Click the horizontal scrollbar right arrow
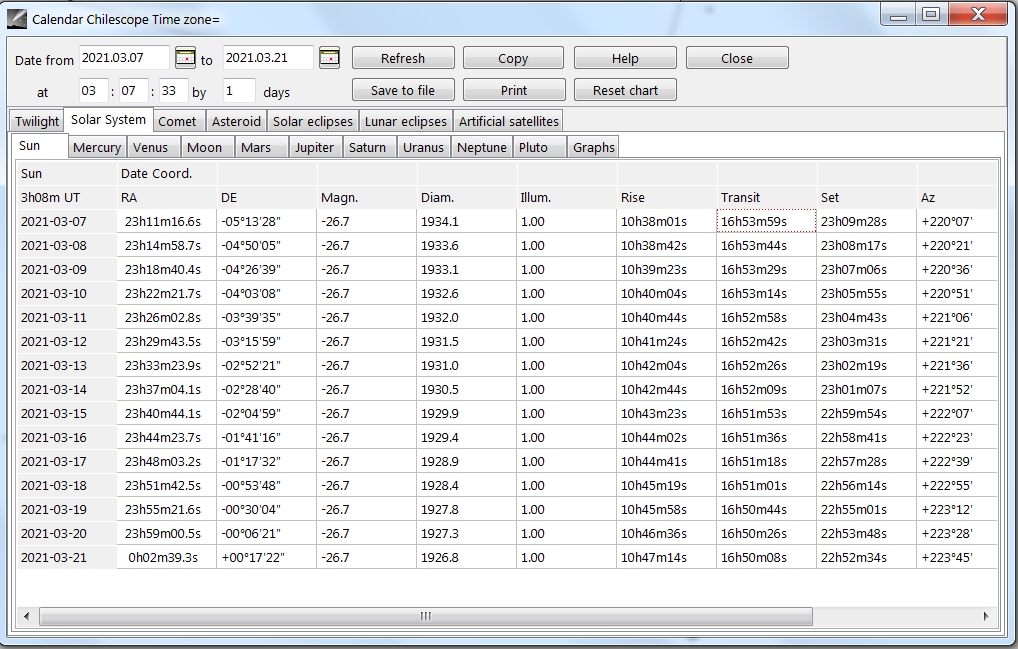 pyautogui.click(x=986, y=616)
